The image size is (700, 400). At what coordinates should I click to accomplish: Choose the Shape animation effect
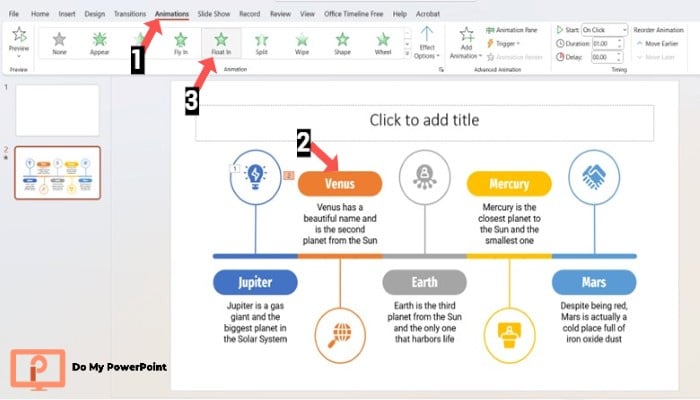pyautogui.click(x=342, y=43)
